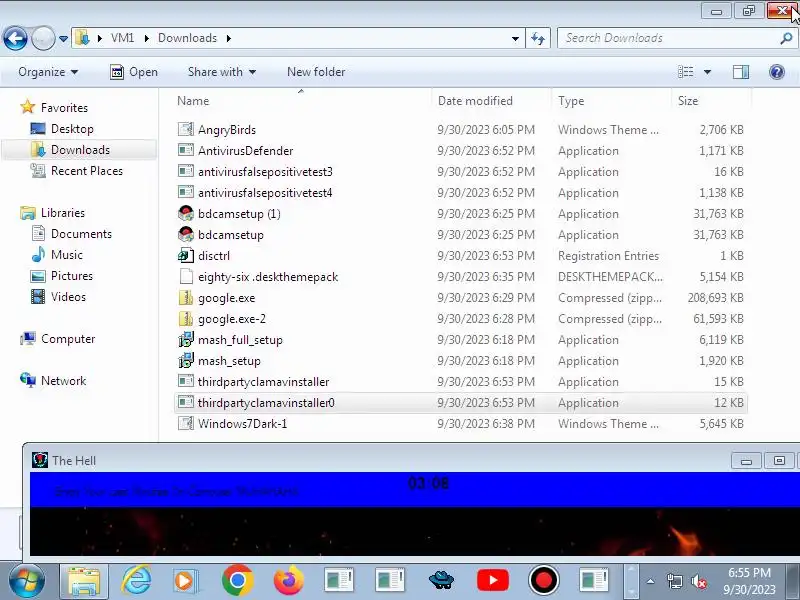
Task: Click the network tray icon
Action: click(674, 581)
